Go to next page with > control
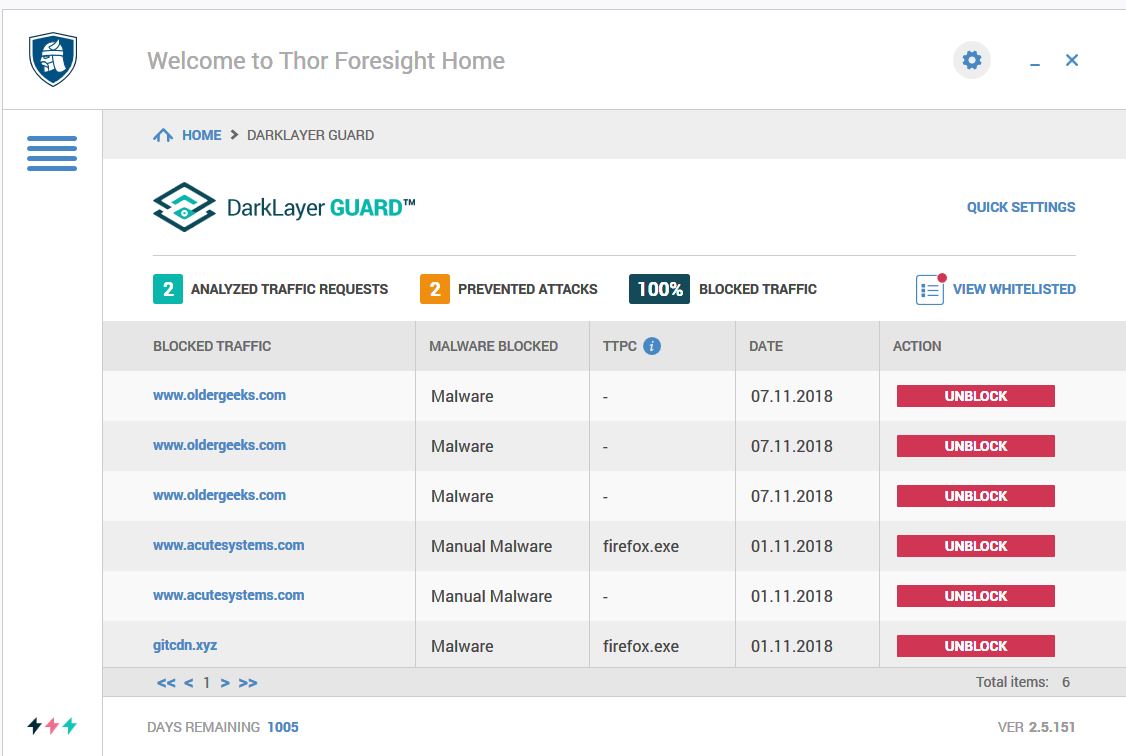This screenshot has height=756, width=1126. [225, 683]
